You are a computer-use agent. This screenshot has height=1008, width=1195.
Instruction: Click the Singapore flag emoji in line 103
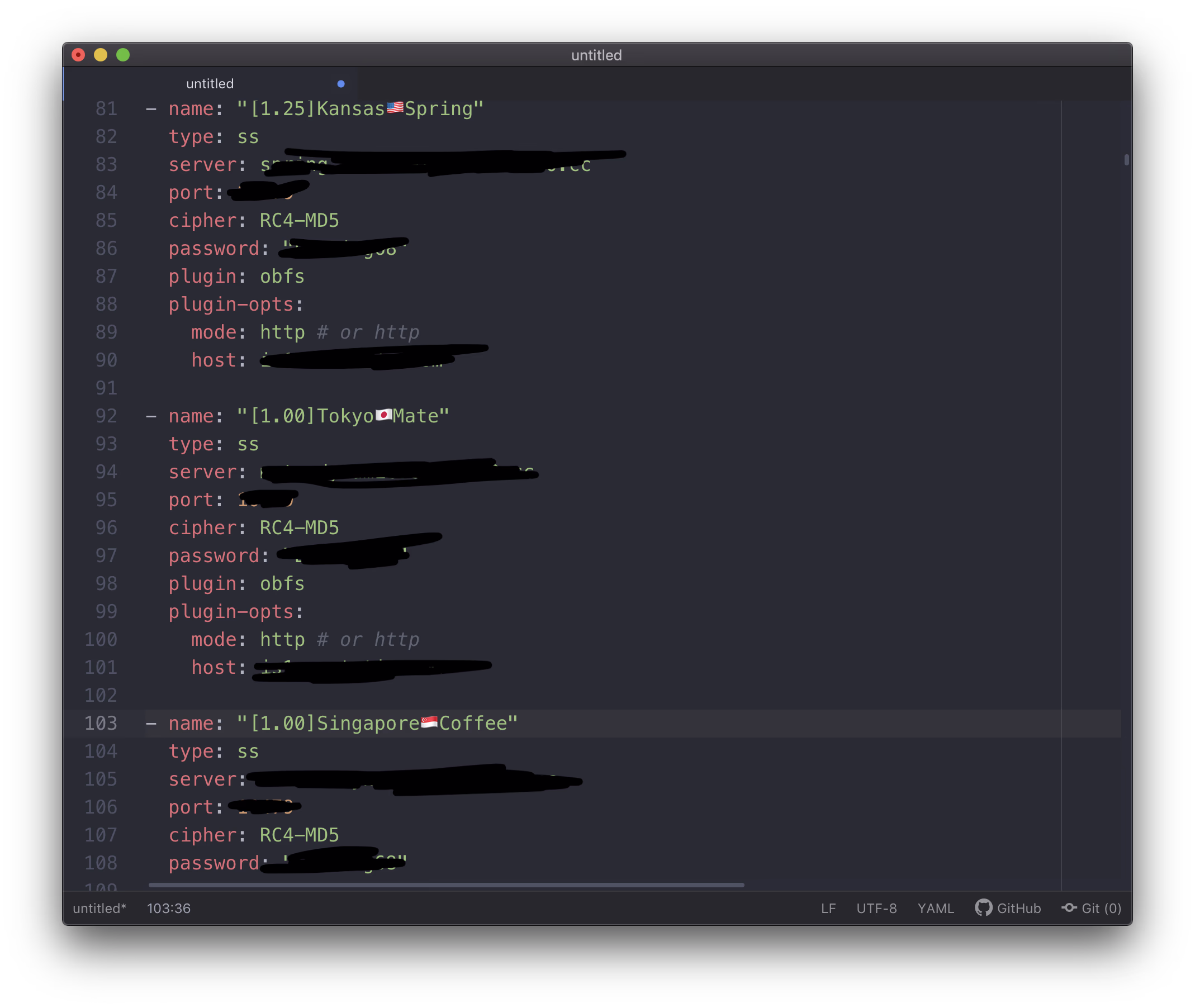429,723
